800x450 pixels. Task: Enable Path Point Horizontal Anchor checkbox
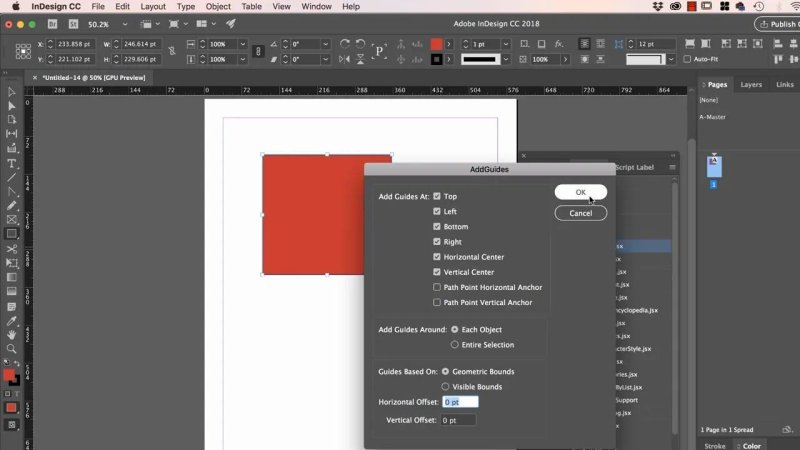437,287
